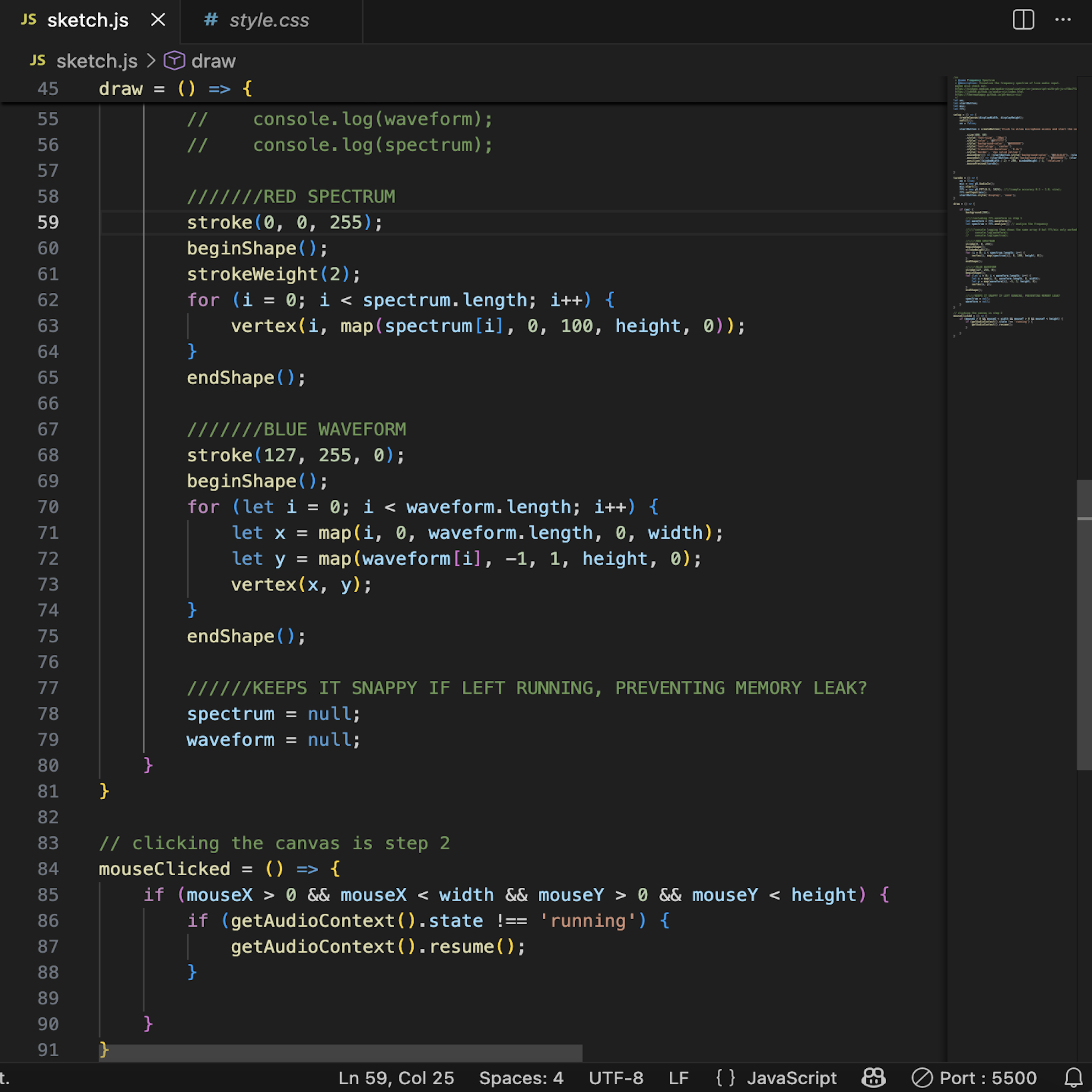The width and height of the screenshot is (1092, 1092).
Task: Click line number 62 in gutter
Action: (x=48, y=300)
